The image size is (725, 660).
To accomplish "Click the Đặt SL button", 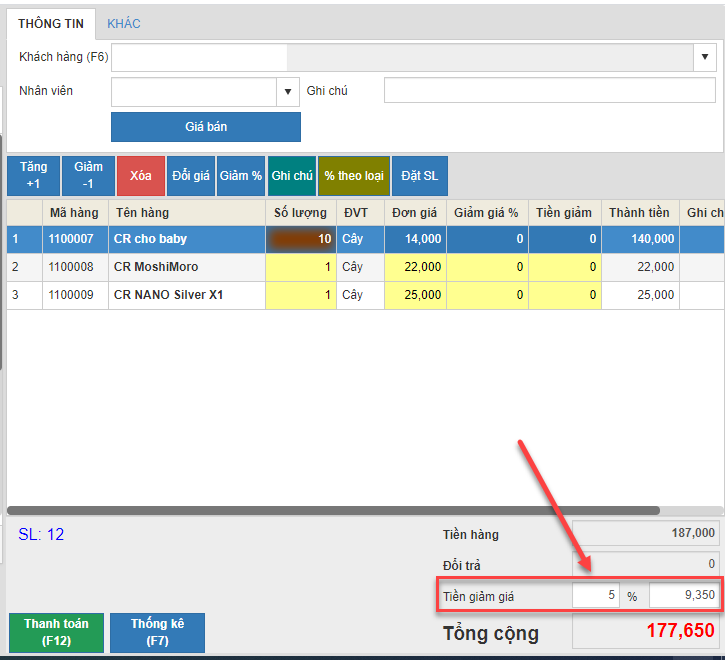I will [420, 176].
